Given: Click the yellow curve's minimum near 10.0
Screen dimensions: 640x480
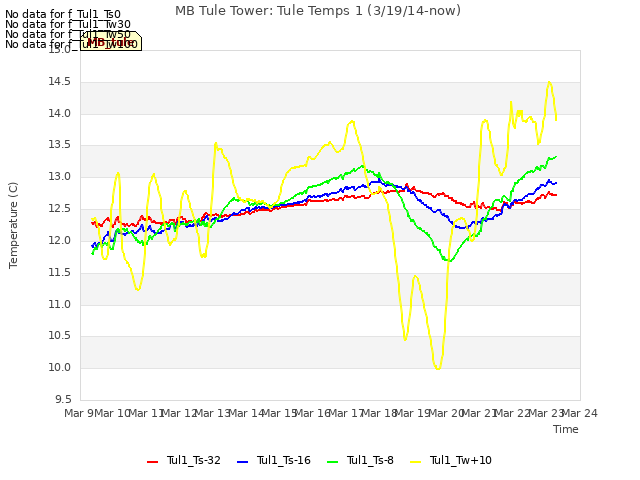Looking at the screenshot, I should (x=438, y=369).
